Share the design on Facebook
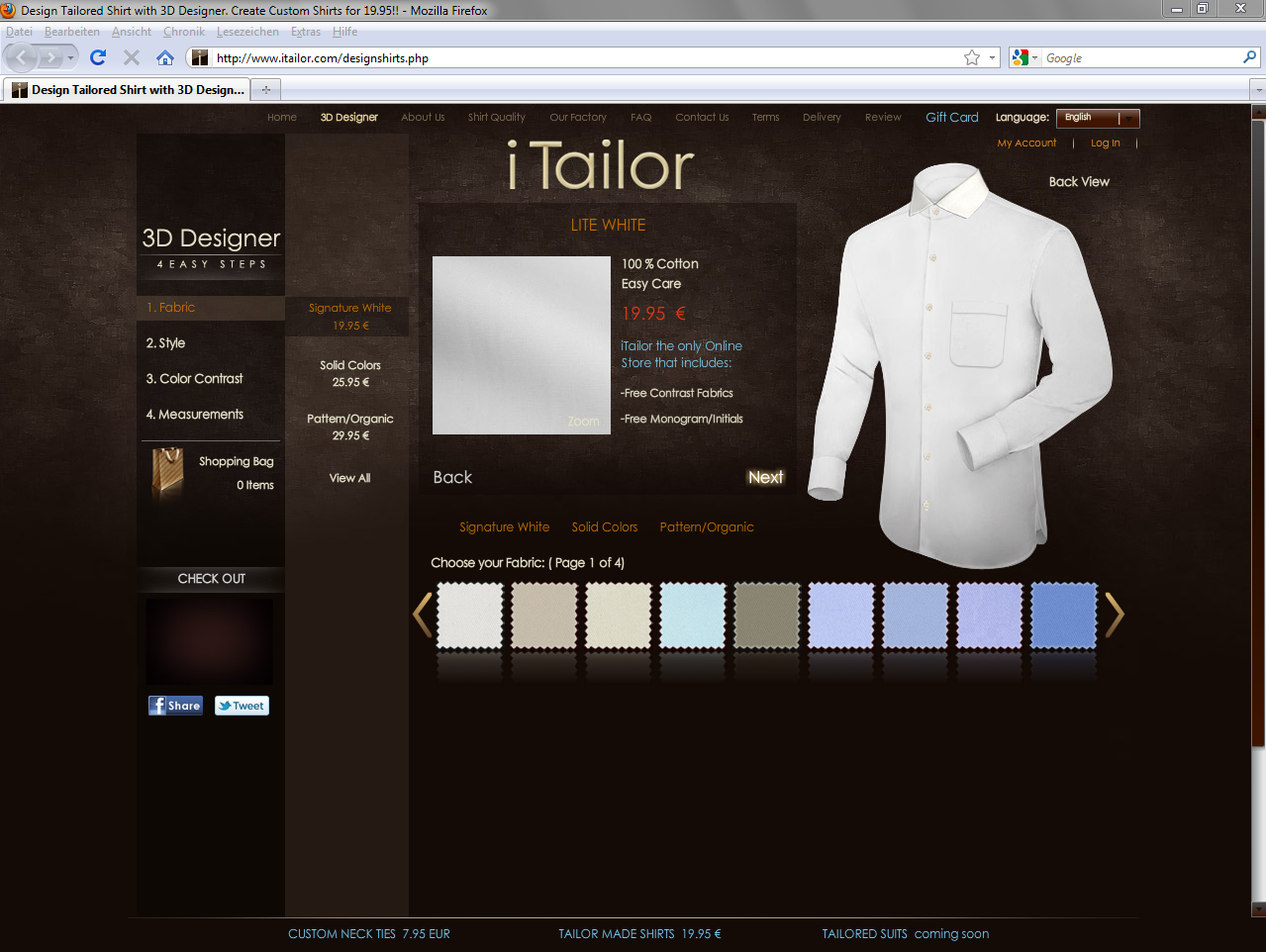The width and height of the screenshot is (1266, 952). [x=175, y=706]
